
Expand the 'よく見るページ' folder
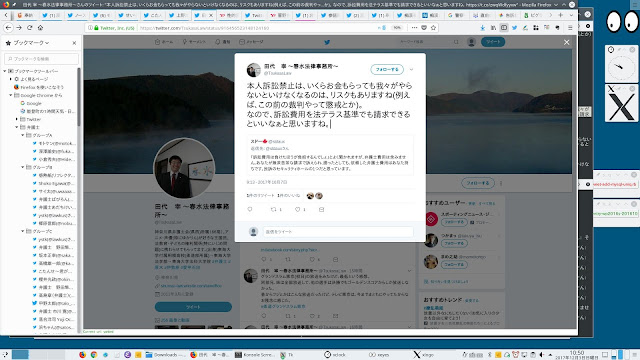pos(11,79)
